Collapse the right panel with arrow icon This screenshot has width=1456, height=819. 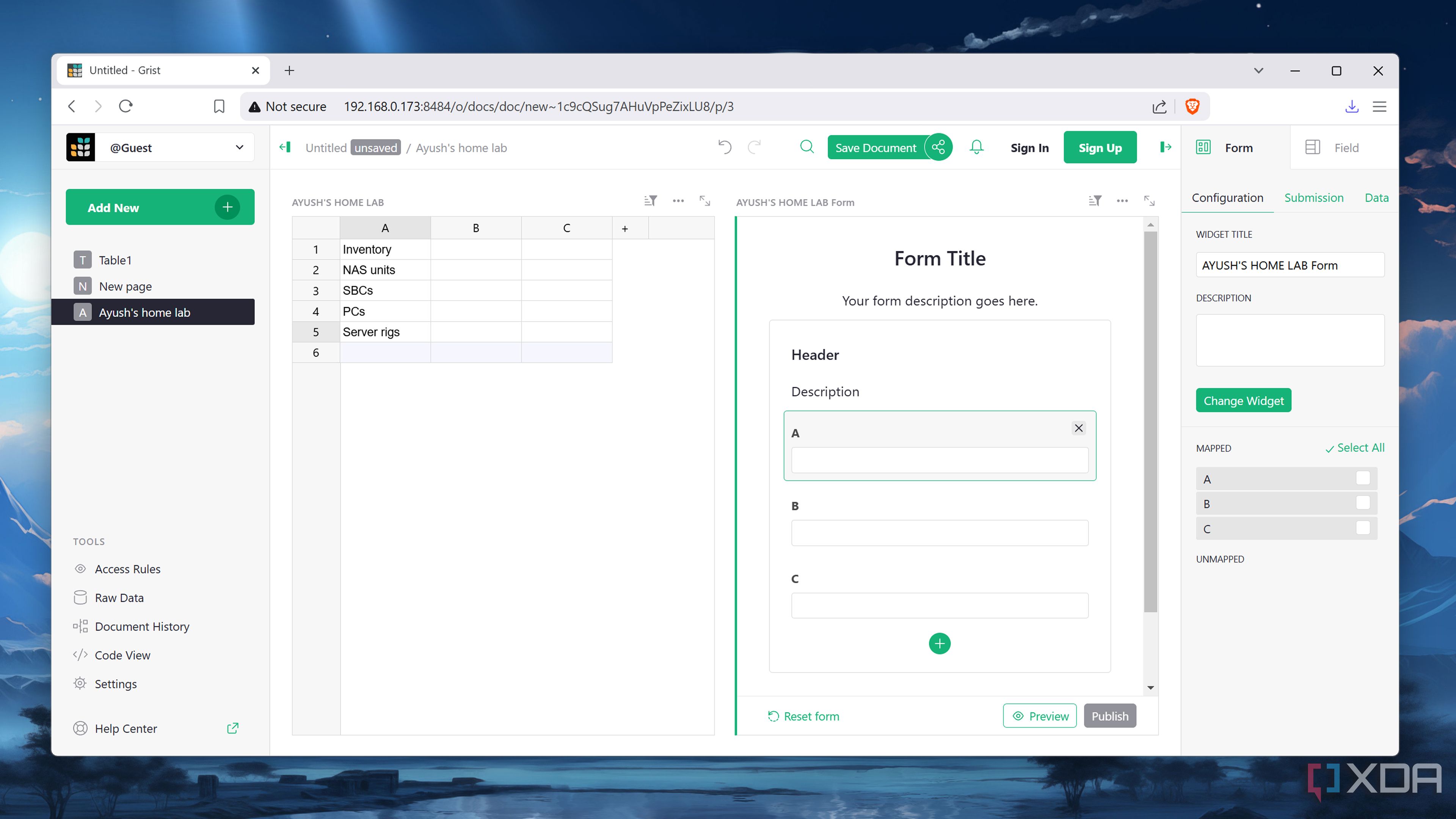click(x=1166, y=147)
